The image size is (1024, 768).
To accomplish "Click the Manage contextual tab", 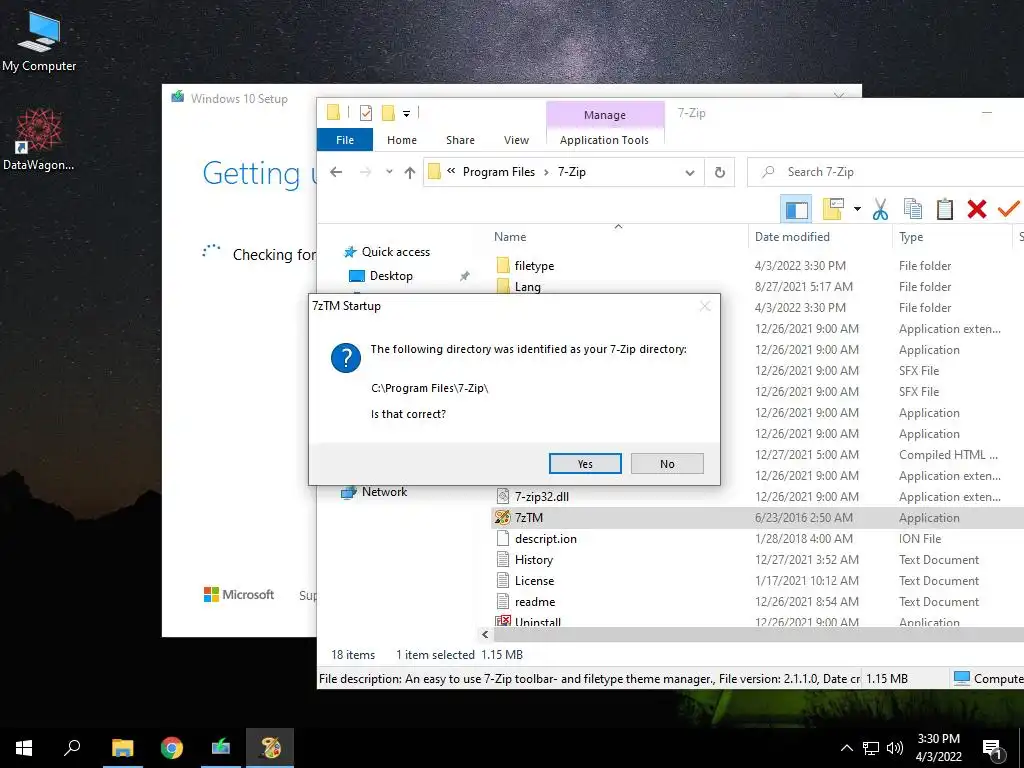I will (605, 115).
